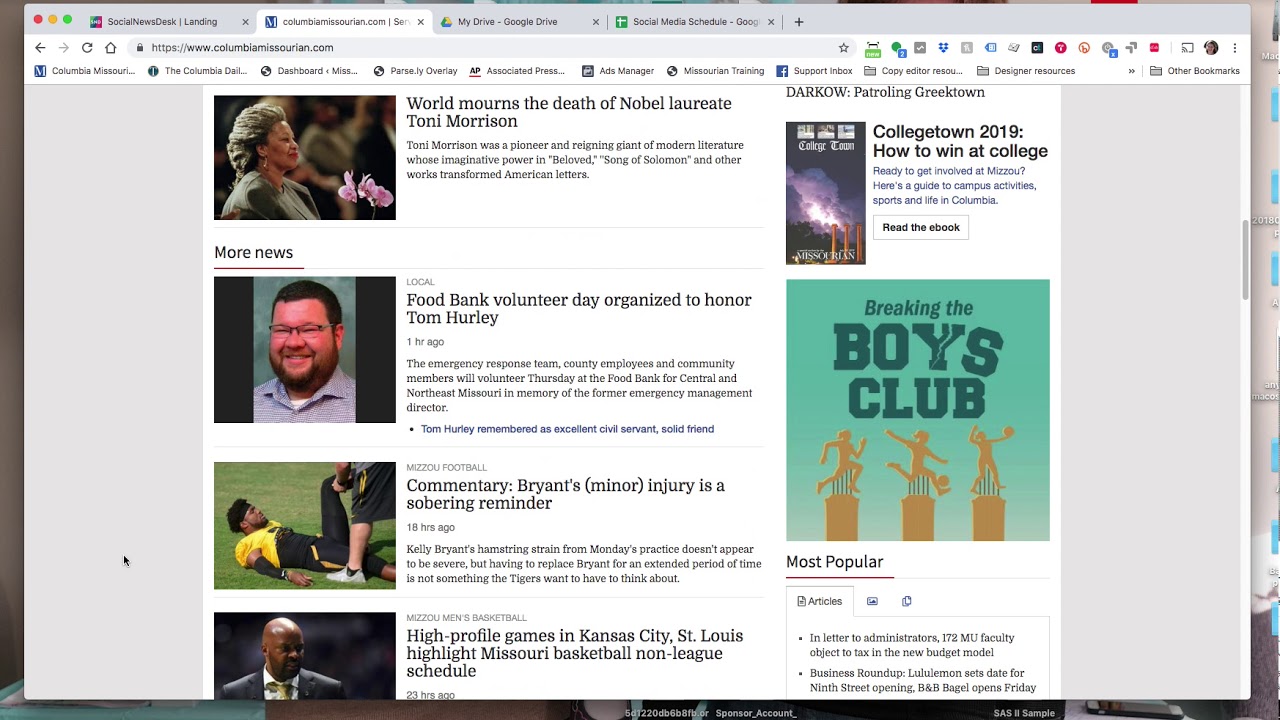
Task: Click the Toni Morrison photo thumbnail
Action: pos(305,157)
